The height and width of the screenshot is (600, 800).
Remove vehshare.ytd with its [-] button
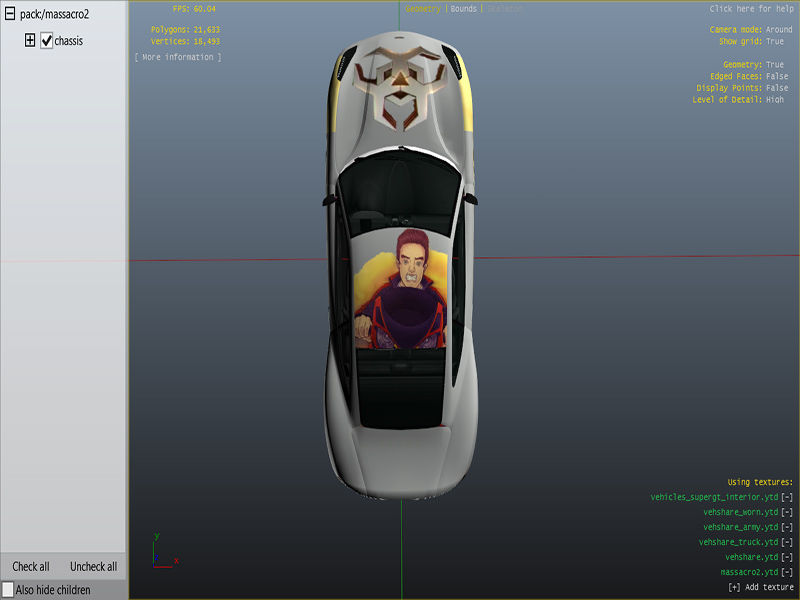point(787,557)
